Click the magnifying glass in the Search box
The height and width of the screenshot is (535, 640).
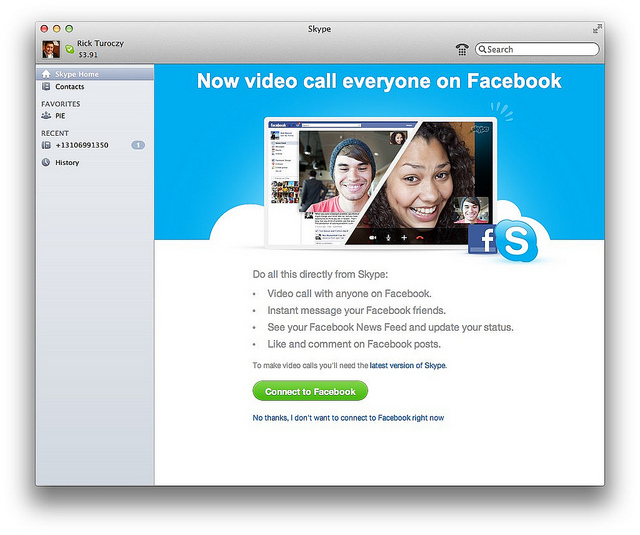click(x=482, y=49)
